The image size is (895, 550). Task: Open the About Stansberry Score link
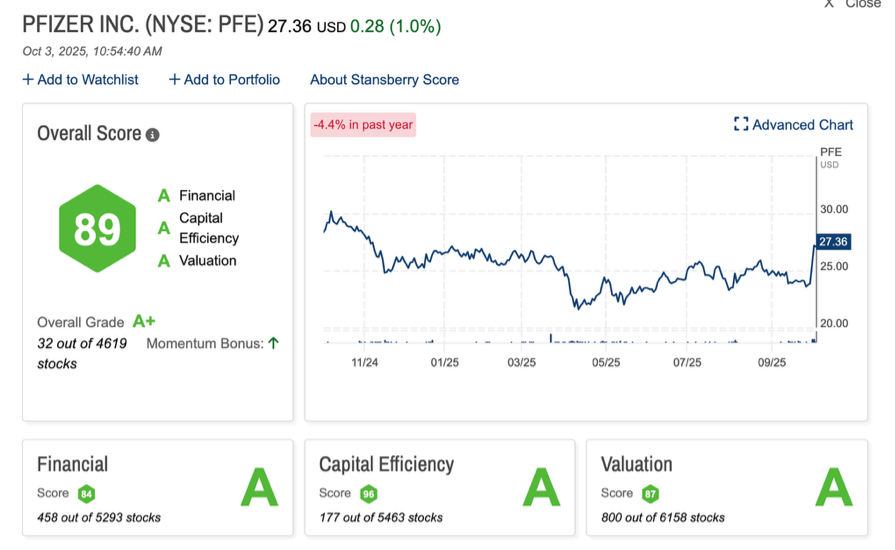click(384, 80)
